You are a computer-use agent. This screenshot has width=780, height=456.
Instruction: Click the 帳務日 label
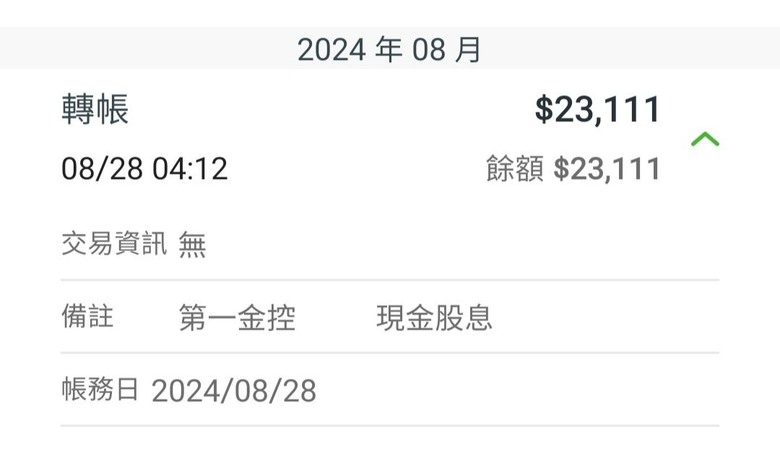100,389
